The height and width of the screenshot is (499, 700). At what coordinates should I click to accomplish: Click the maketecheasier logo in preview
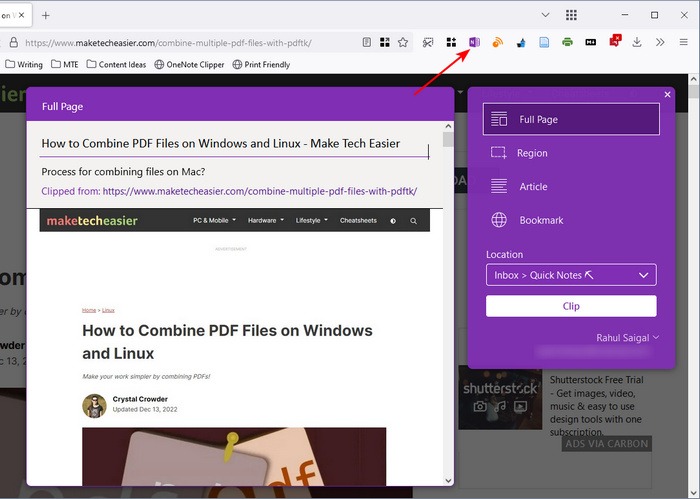pyautogui.click(x=92, y=220)
